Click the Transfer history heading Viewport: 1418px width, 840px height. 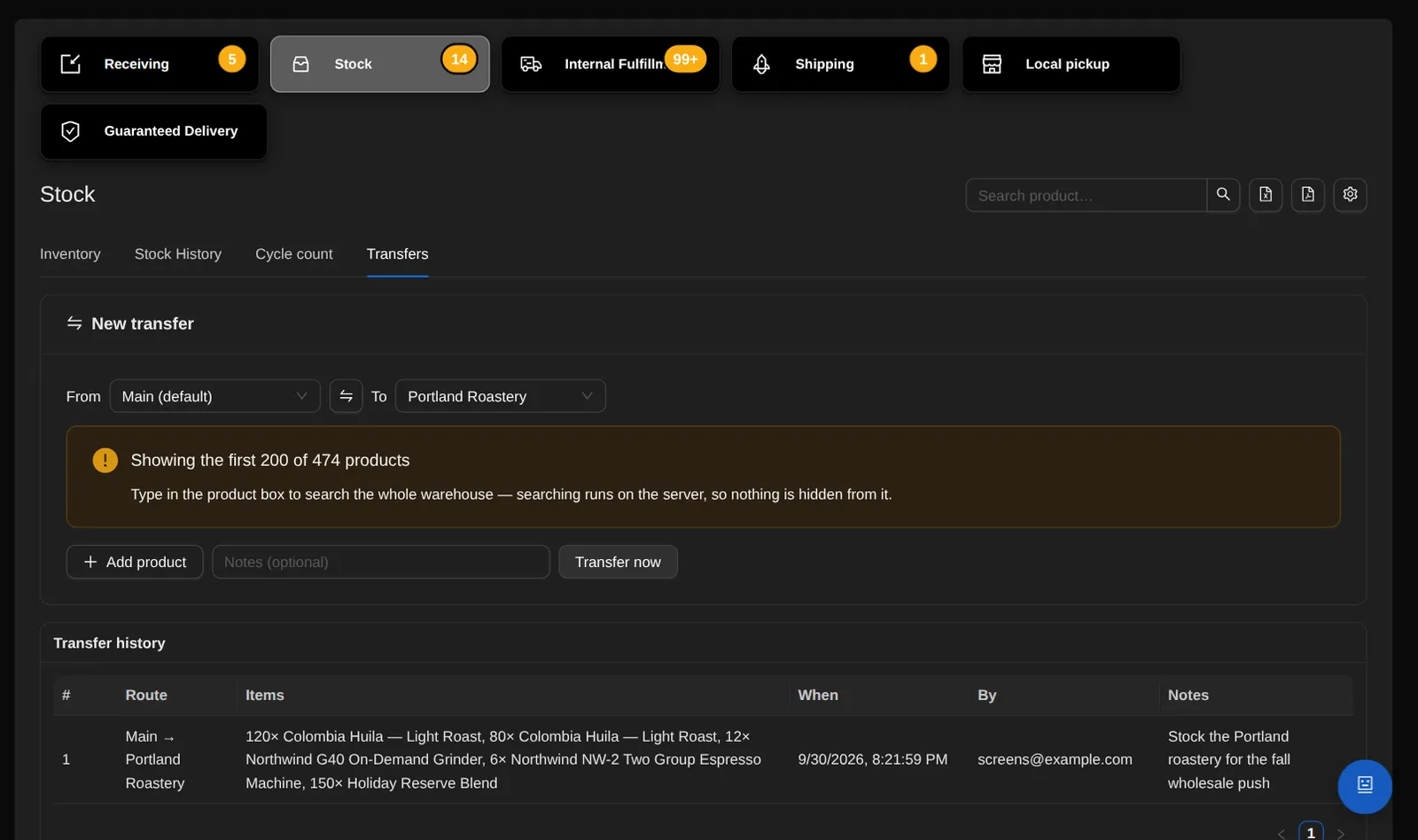coord(109,643)
